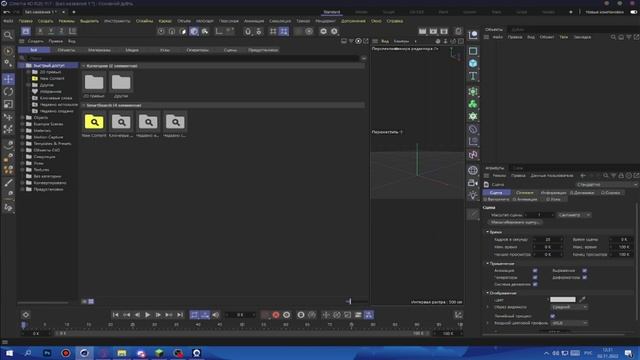
Task: Click the green gear effector icon
Action: point(473,116)
